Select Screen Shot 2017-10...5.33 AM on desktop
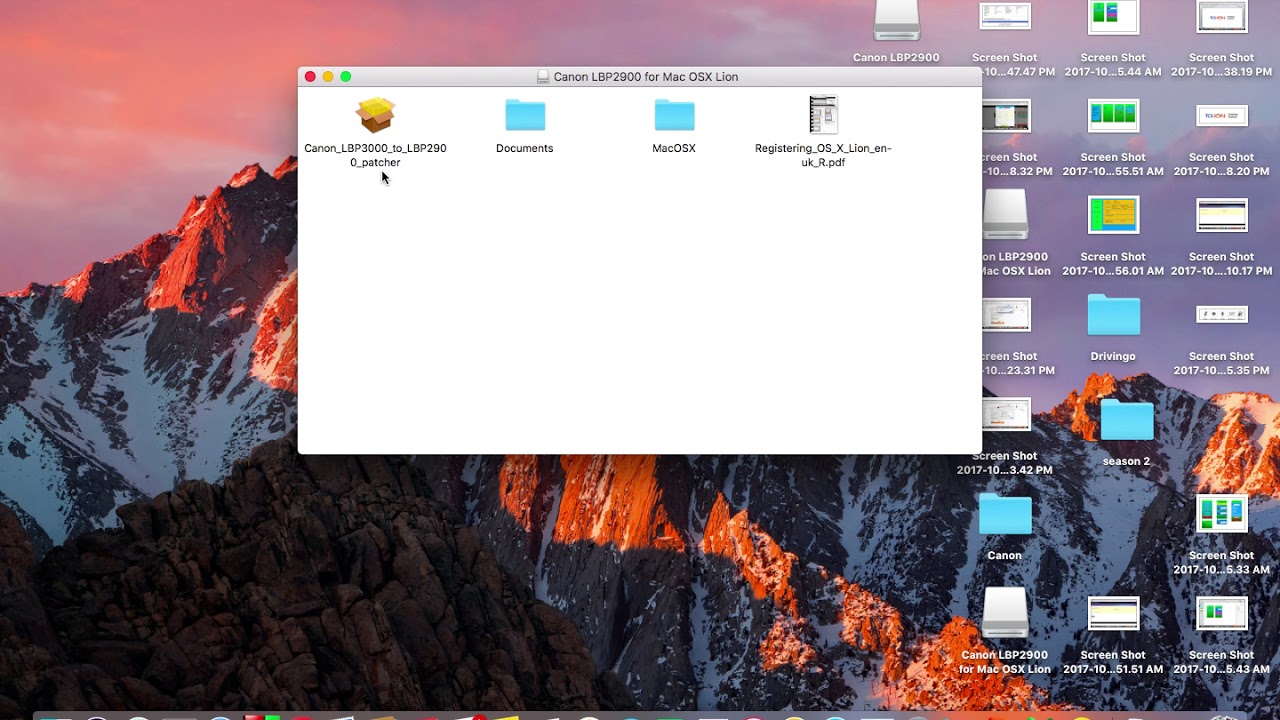1280x720 pixels. (x=1221, y=513)
